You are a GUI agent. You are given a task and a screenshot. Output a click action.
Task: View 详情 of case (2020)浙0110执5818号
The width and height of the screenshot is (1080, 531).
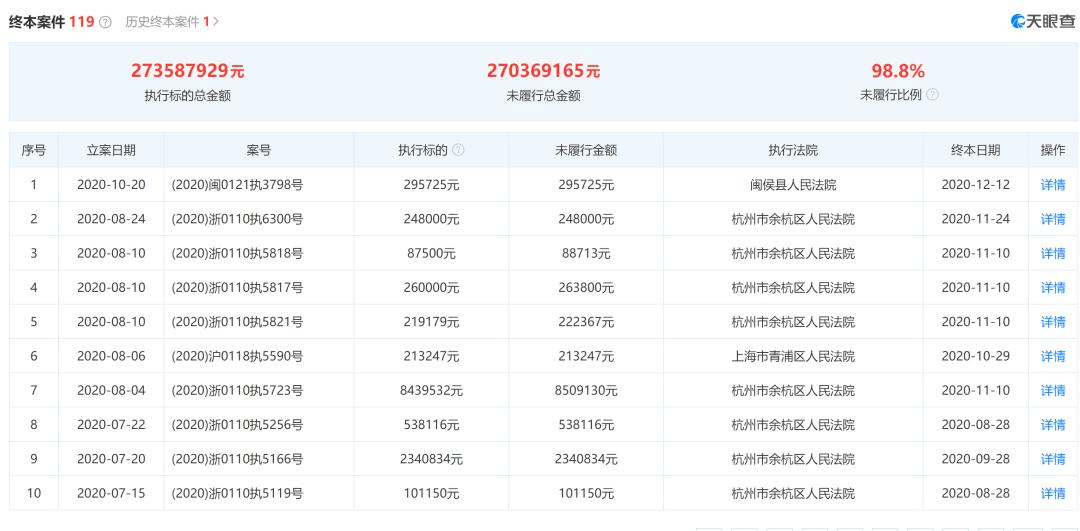click(1052, 253)
